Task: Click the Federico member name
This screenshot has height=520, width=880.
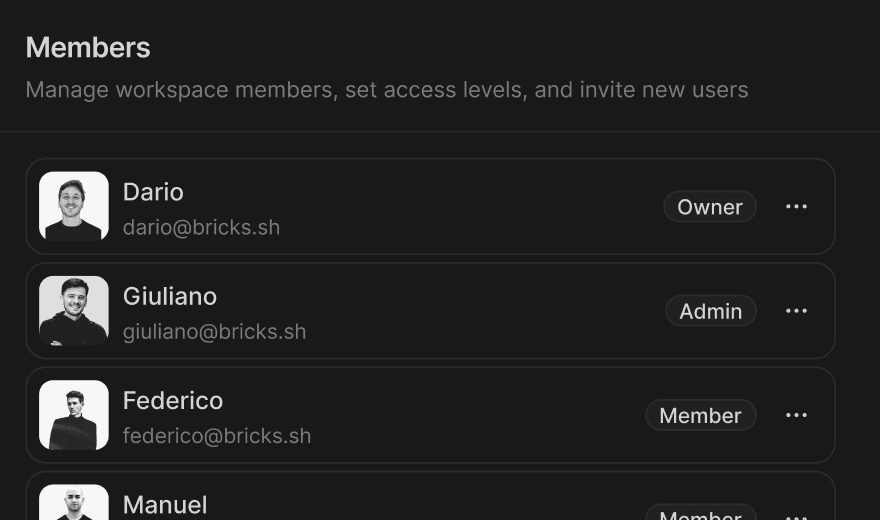Action: [x=173, y=400]
